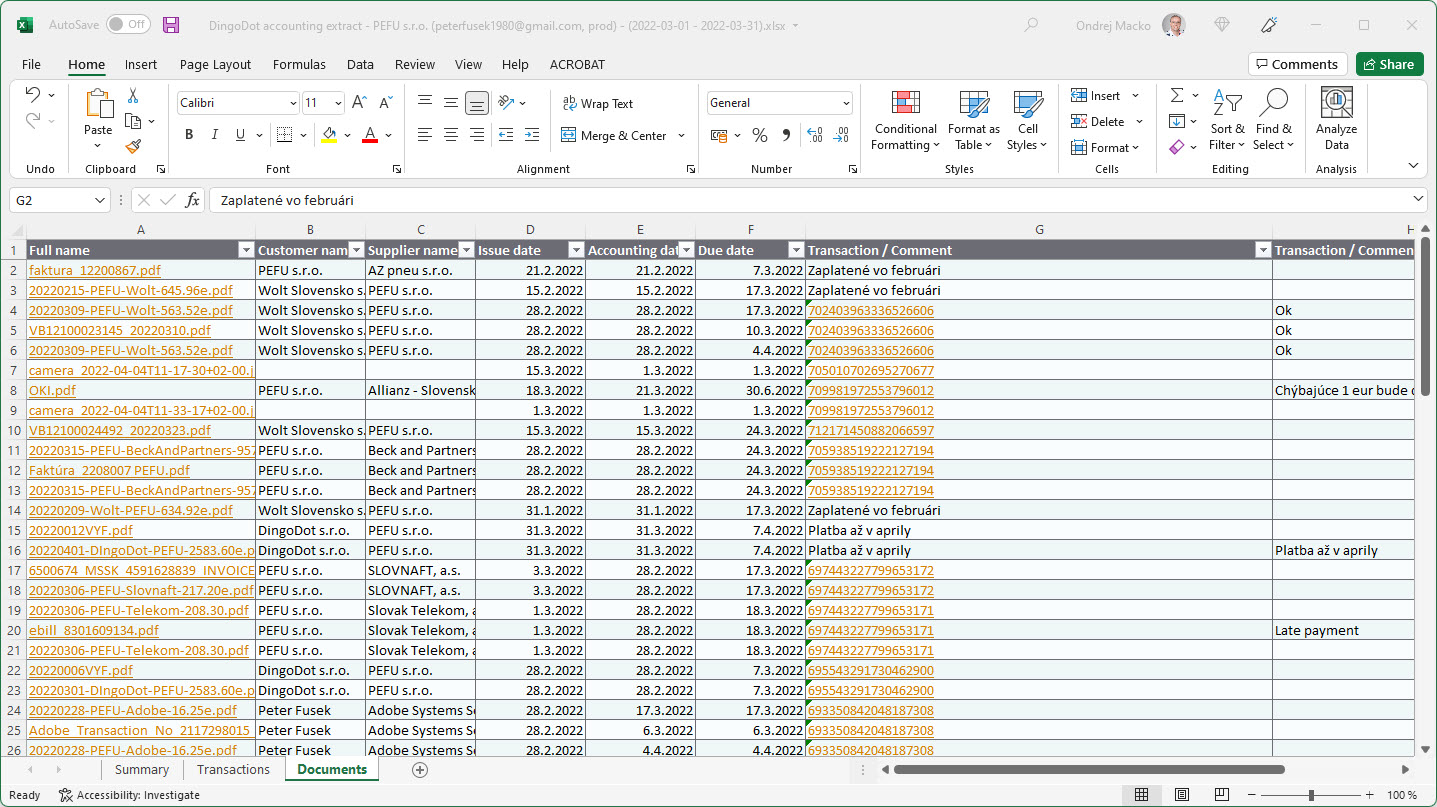Viewport: 1437px width, 807px height.
Task: Click the zoom slider in status bar
Action: 1311,795
